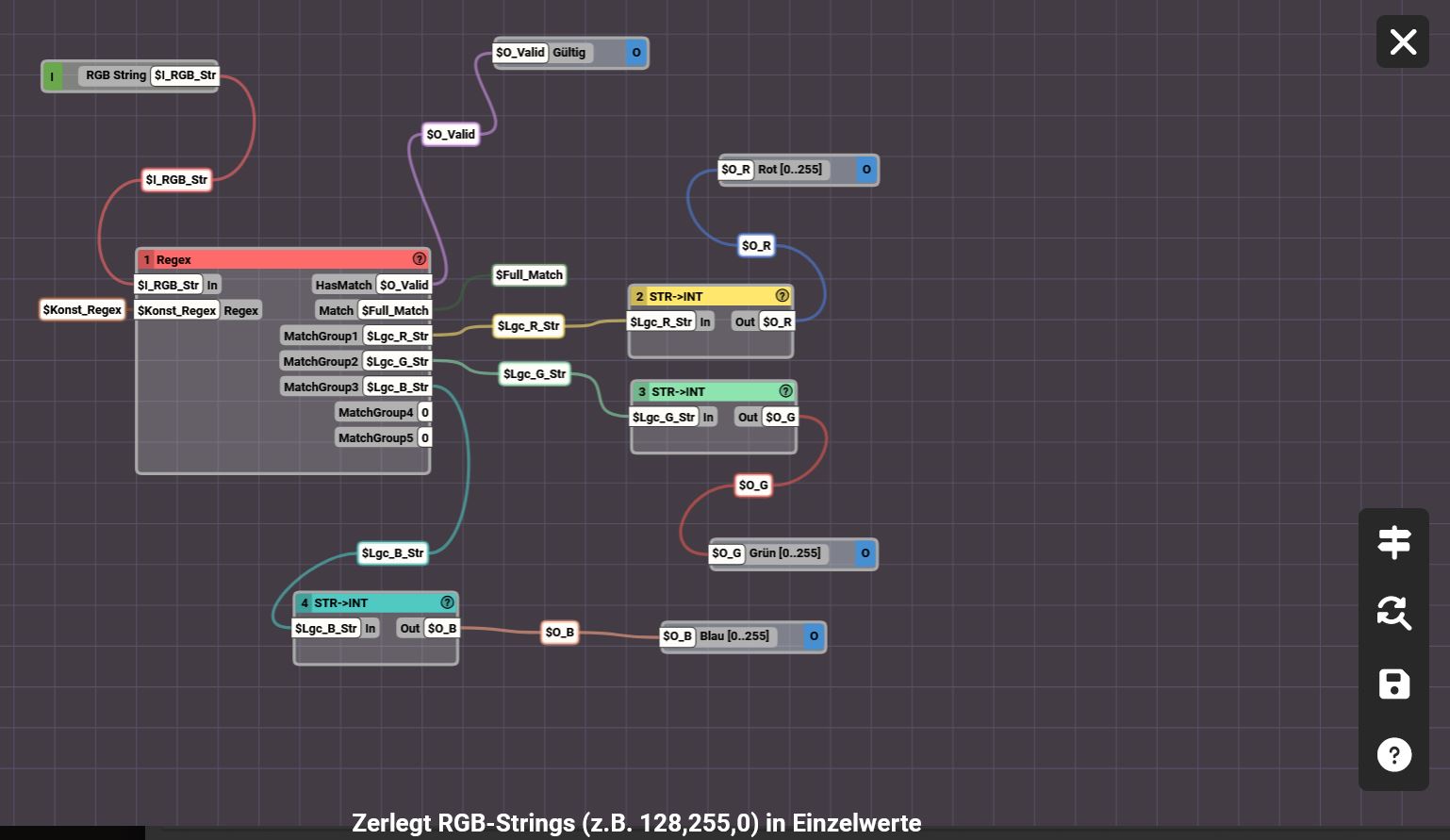The width and height of the screenshot is (1450, 840).
Task: Click the search-refresh magnifier icon
Action: tap(1393, 613)
